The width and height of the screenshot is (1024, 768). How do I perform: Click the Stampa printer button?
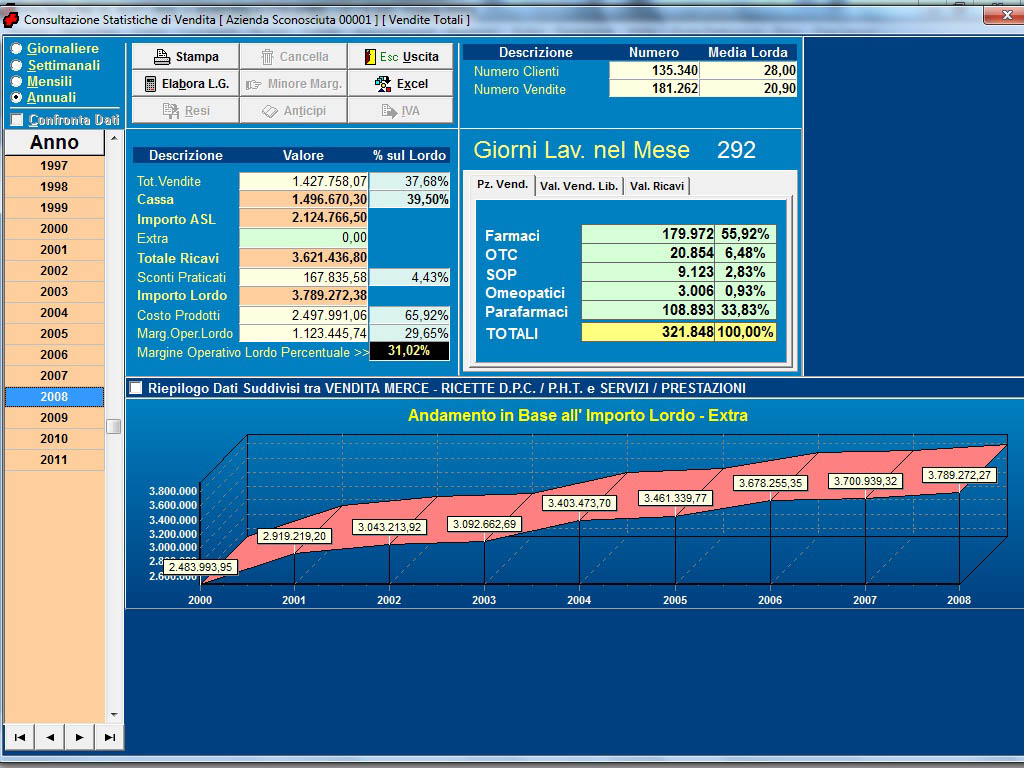click(x=185, y=57)
